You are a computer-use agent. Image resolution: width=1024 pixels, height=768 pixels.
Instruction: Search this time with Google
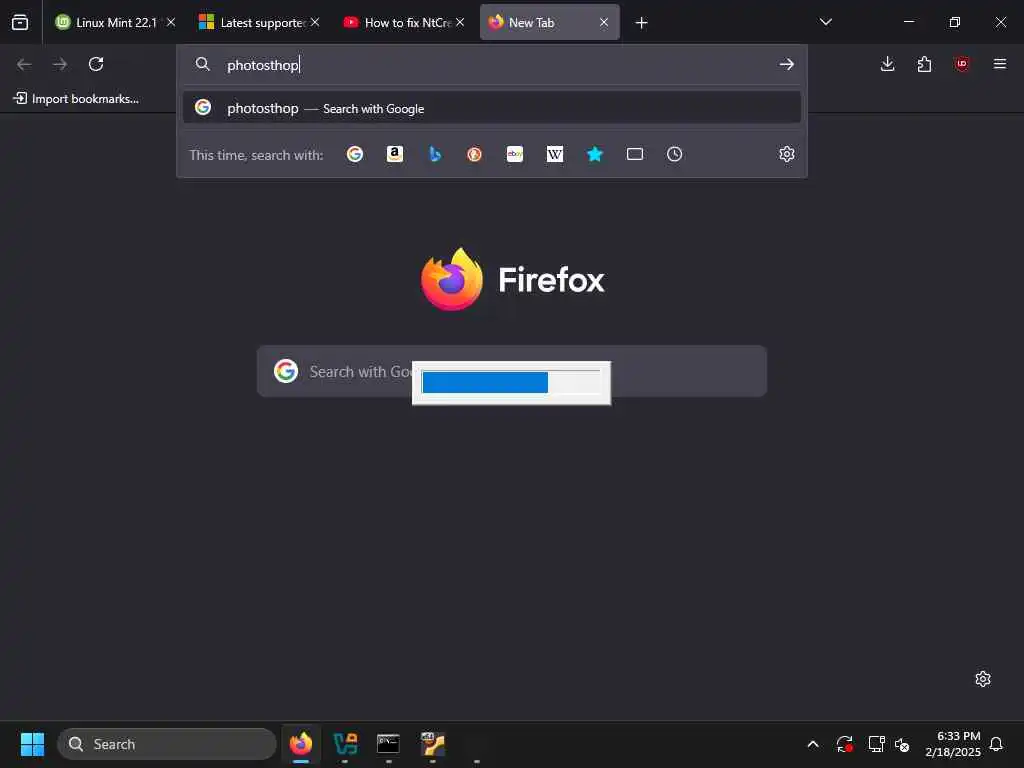click(355, 154)
